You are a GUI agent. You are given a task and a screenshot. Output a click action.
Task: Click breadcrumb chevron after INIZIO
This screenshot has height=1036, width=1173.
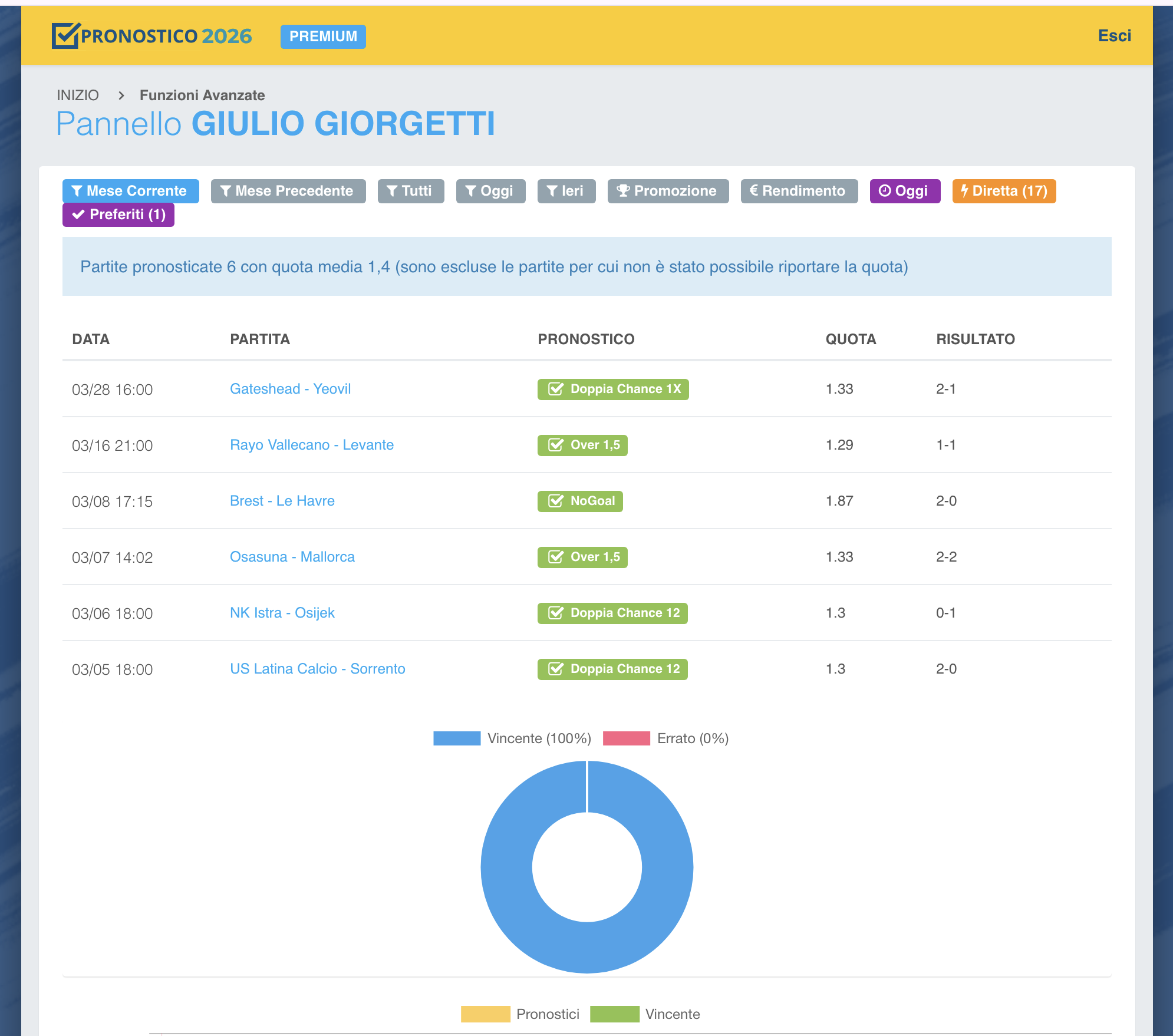click(x=121, y=95)
